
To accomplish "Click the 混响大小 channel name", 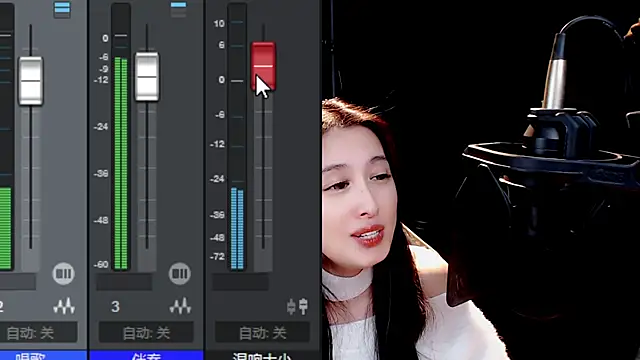I will [263, 356].
